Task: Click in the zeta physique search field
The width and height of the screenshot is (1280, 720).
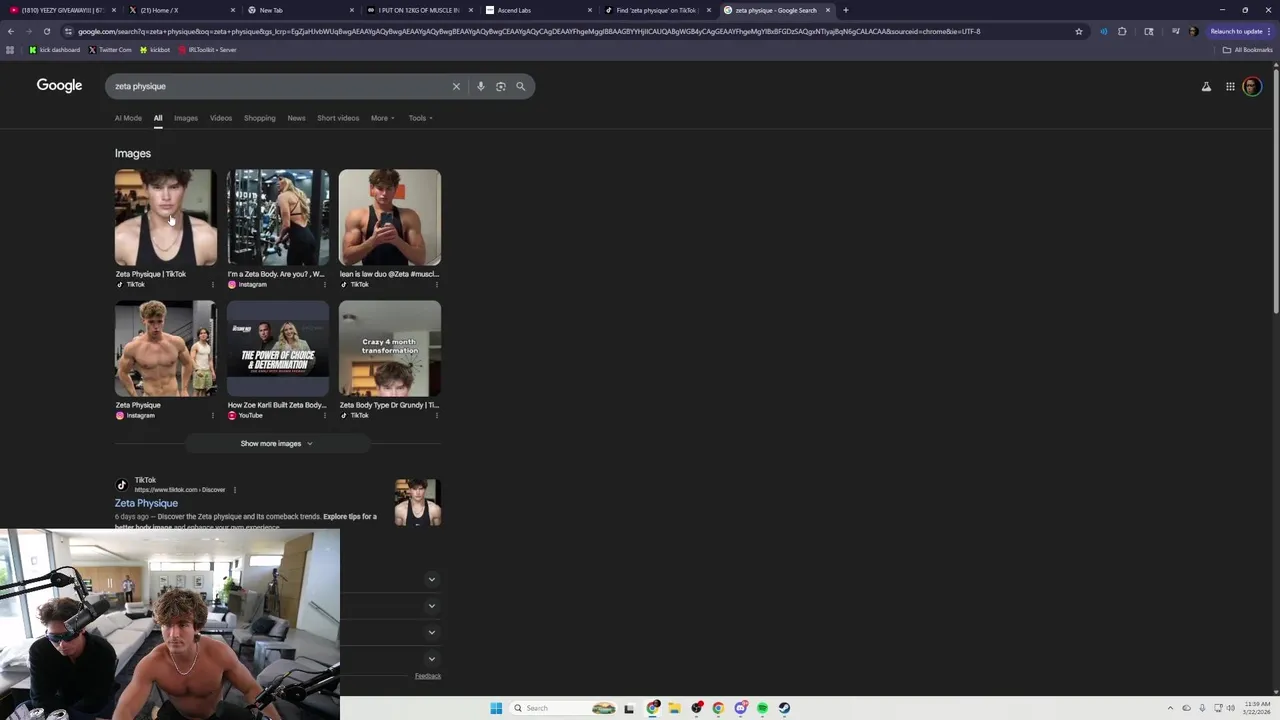Action: coord(280,86)
